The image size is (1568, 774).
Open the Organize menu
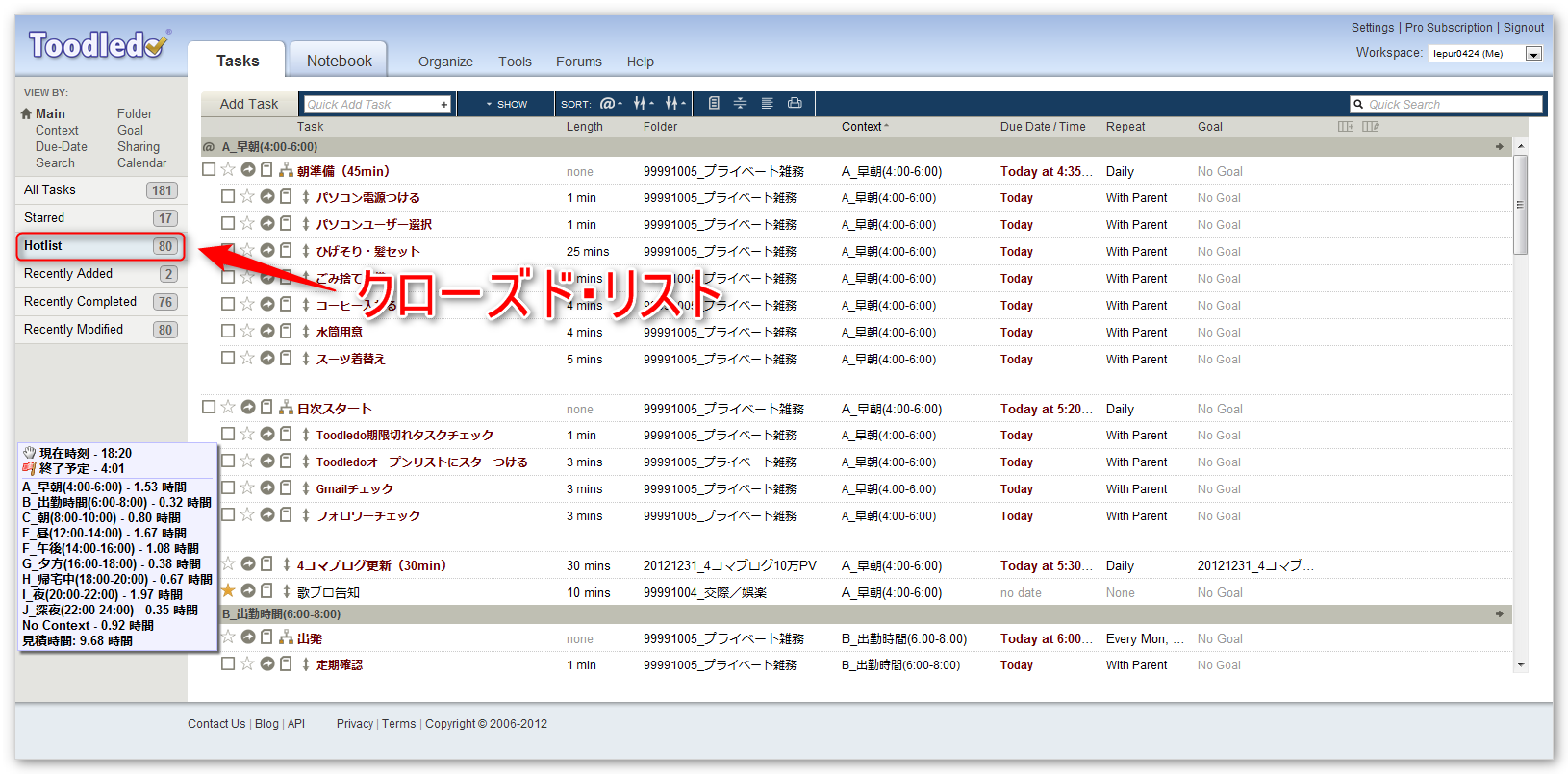pos(445,62)
